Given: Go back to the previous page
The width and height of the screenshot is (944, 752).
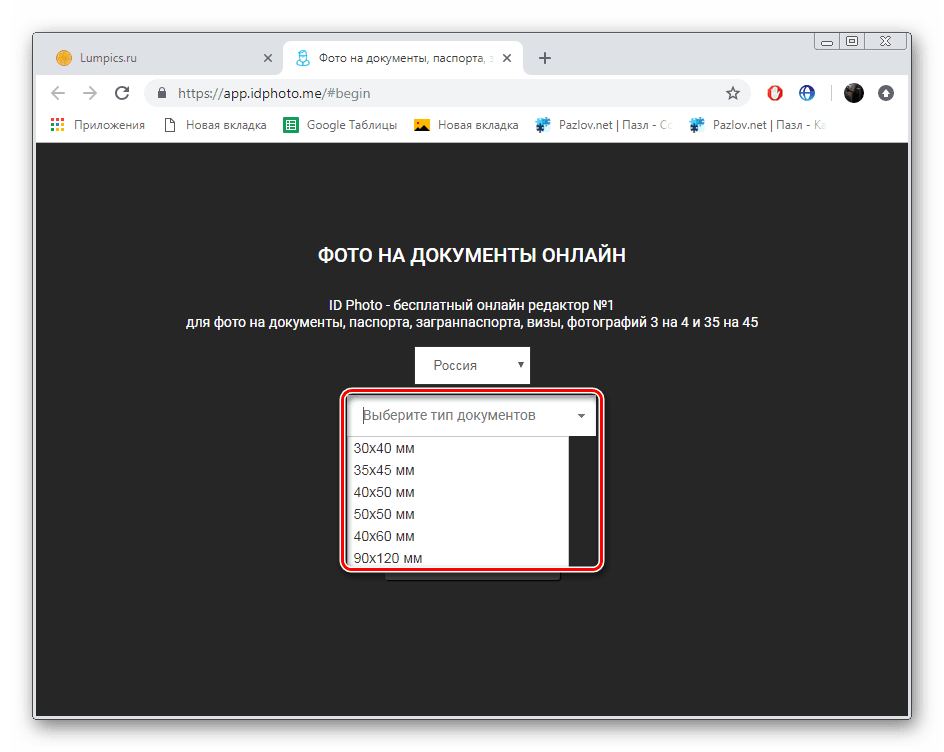Looking at the screenshot, I should 58,93.
